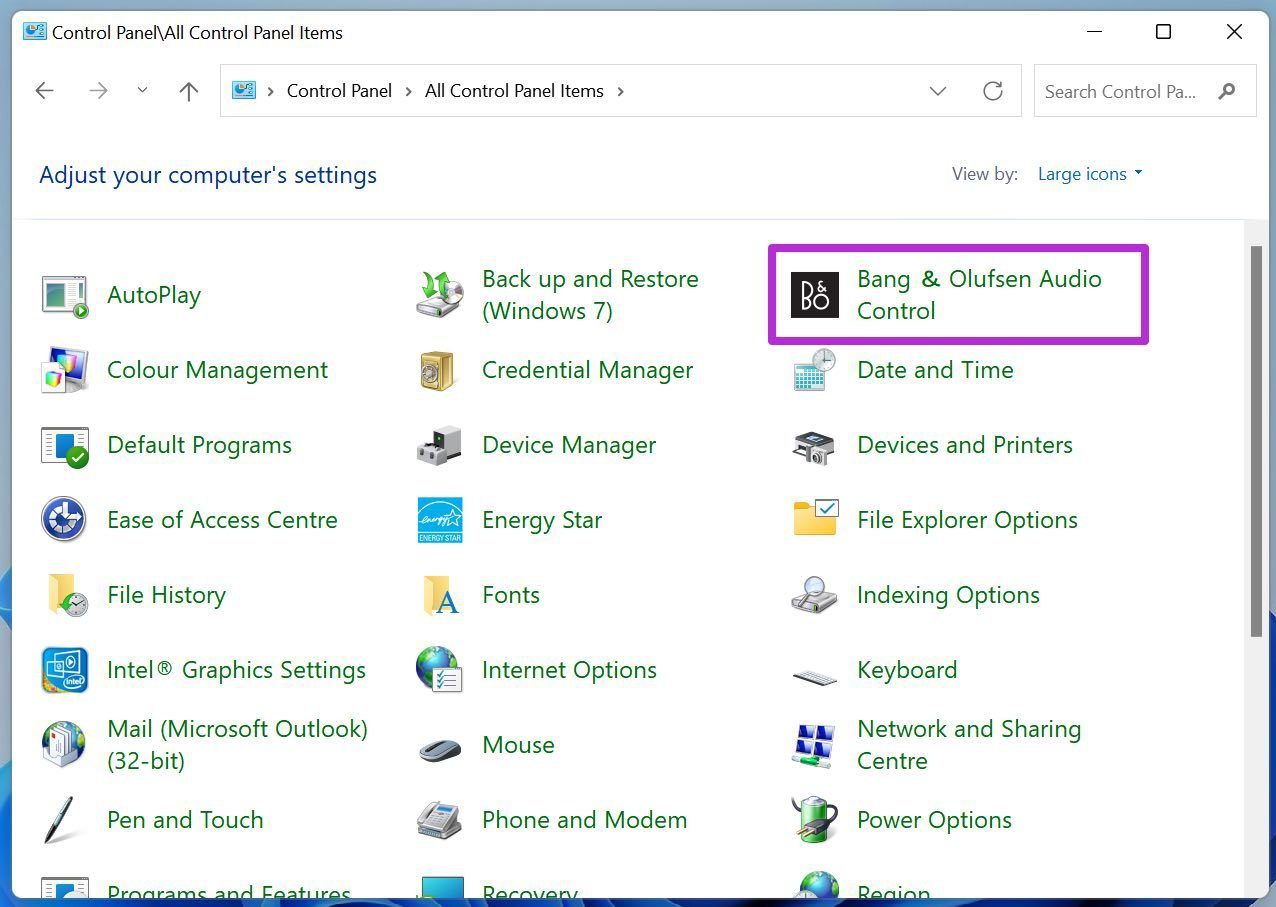Open the 'Keyboard' text link

pos(907,670)
